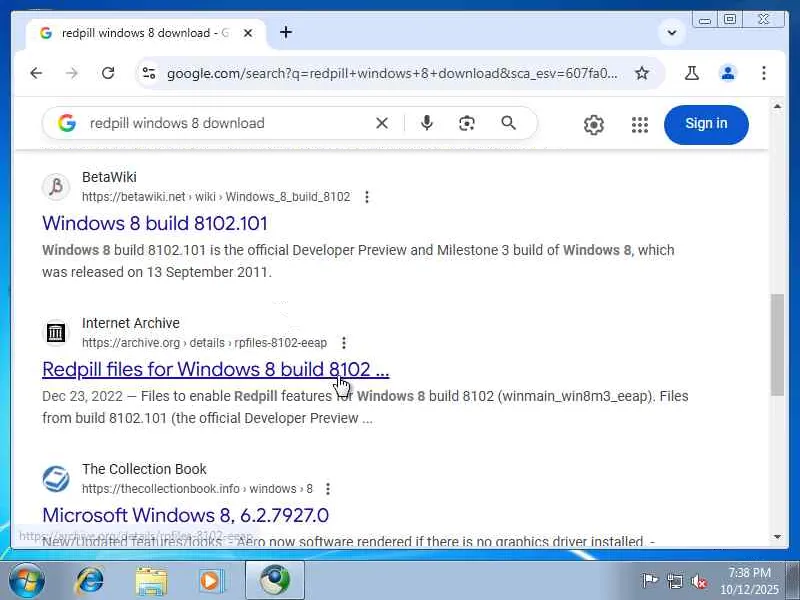Click the page scrollbar up arrow
Image resolution: width=800 pixels, height=600 pixels.
coord(777,107)
